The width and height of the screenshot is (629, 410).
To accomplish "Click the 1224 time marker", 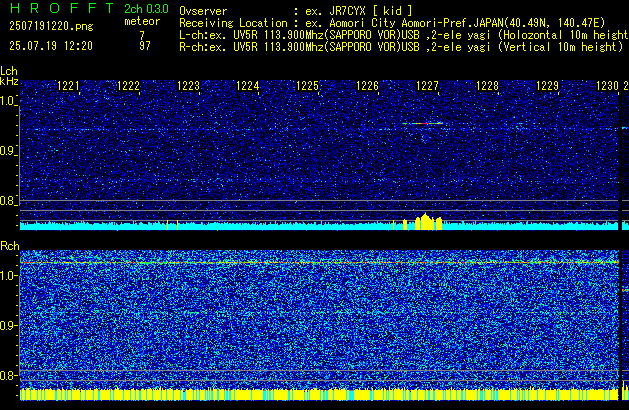I will pos(248,86).
